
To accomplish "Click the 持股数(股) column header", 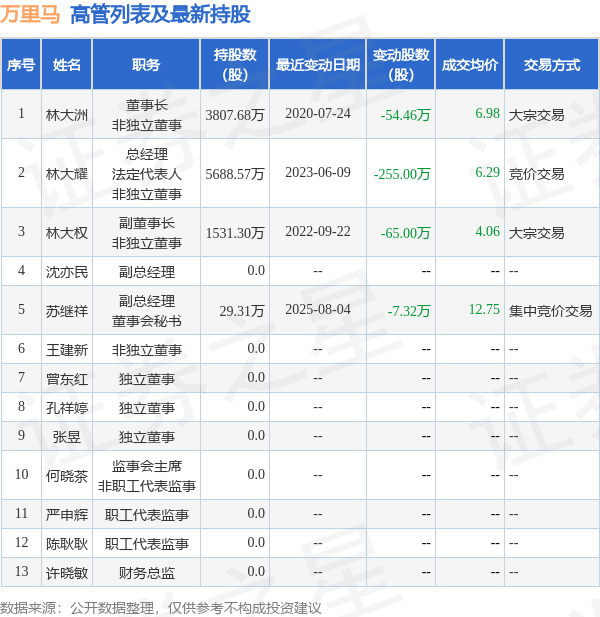I will pos(235,65).
